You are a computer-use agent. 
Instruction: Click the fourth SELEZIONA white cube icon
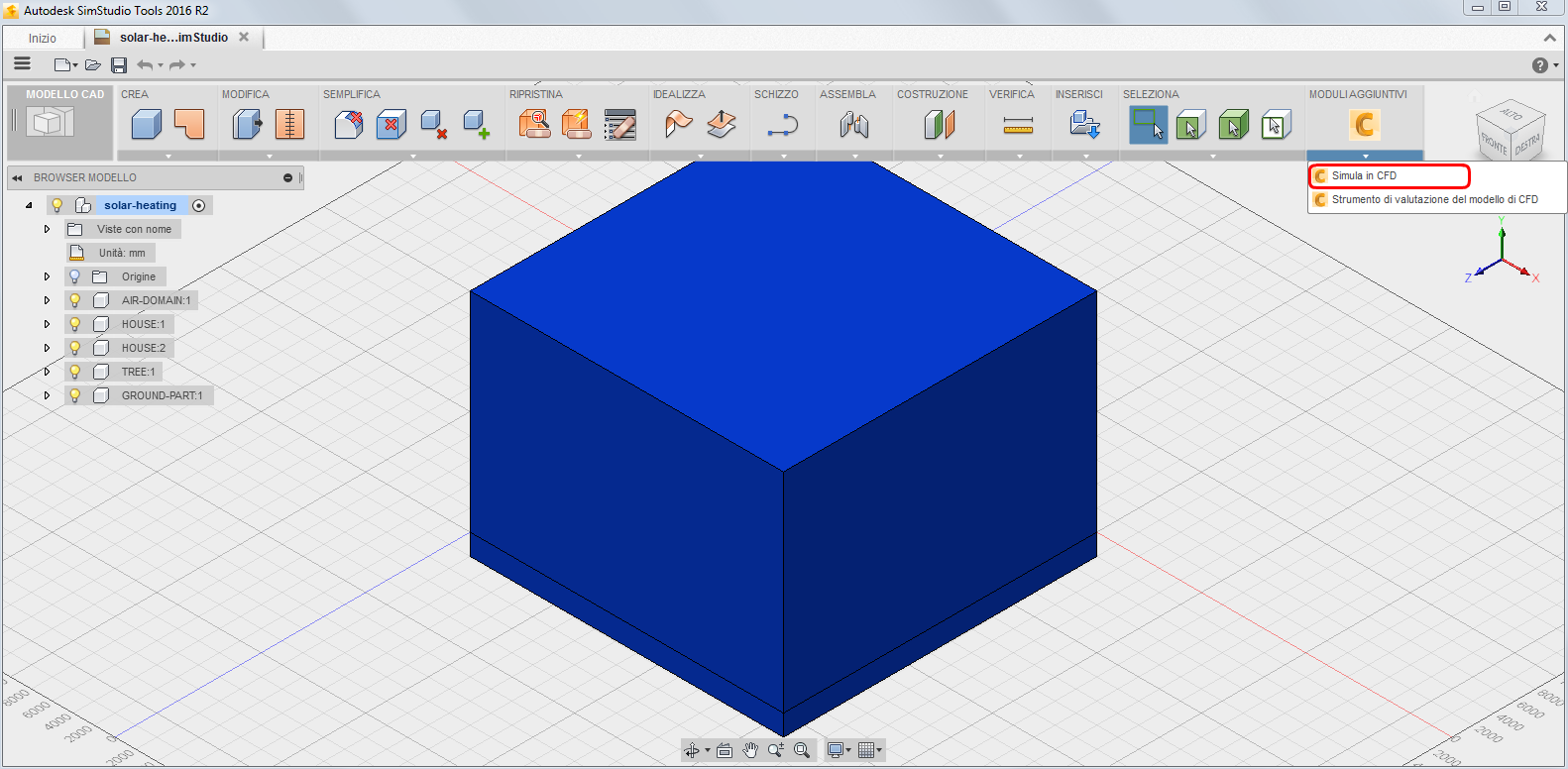tap(1276, 125)
